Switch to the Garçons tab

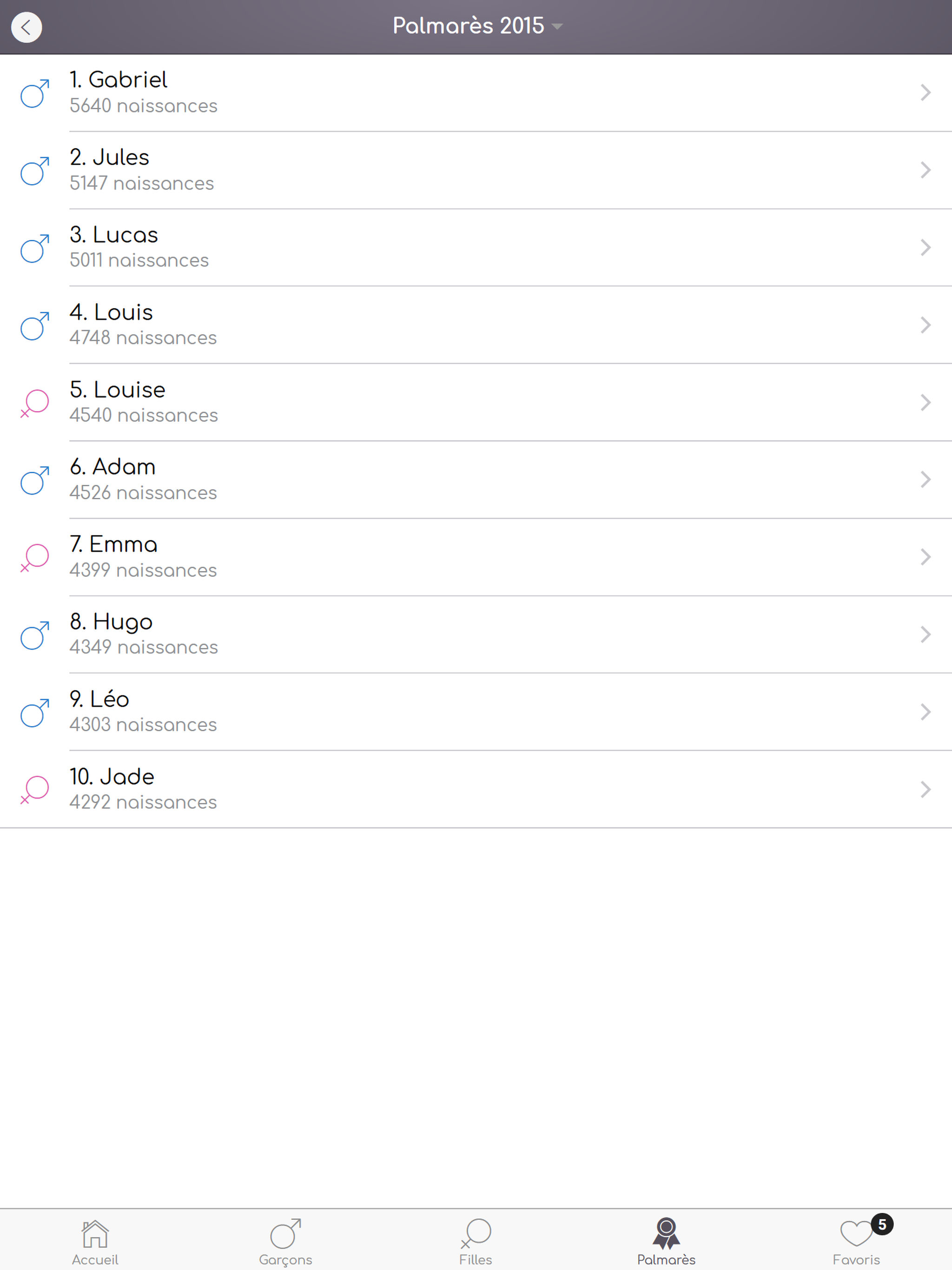285,1243
